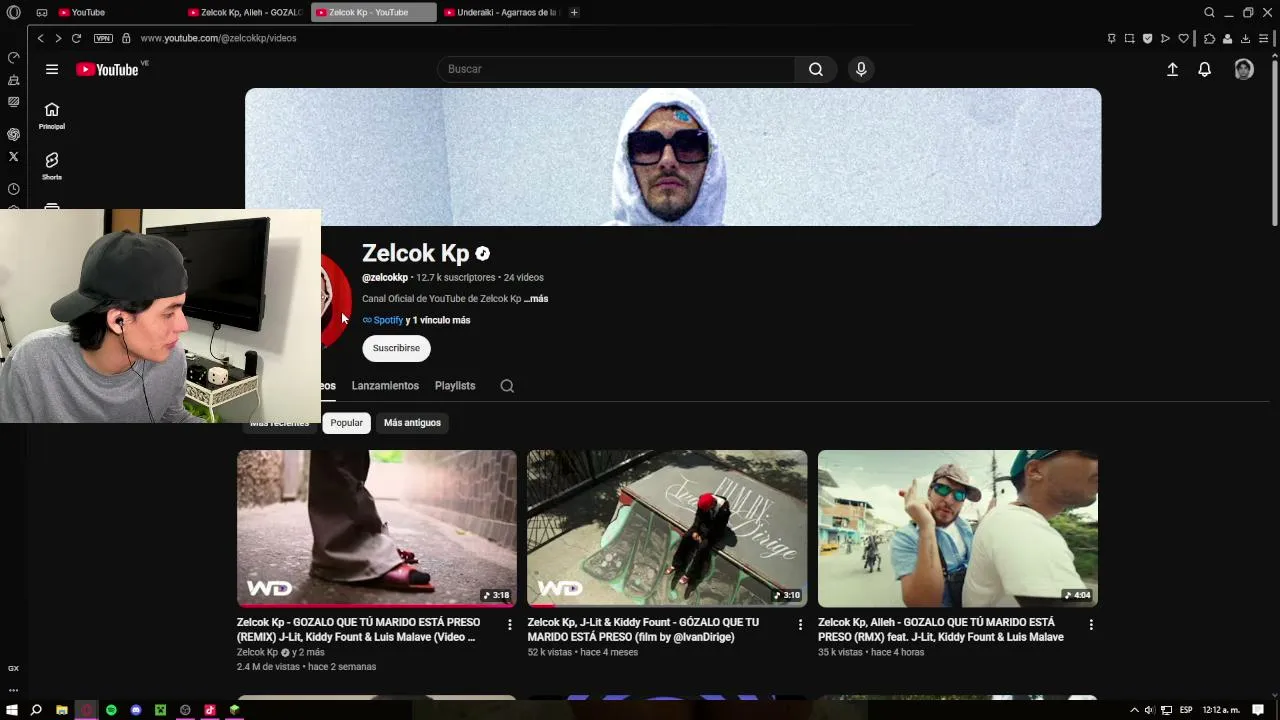Open the Lanzamientos channel tab
1280x720 pixels.
tap(385, 386)
